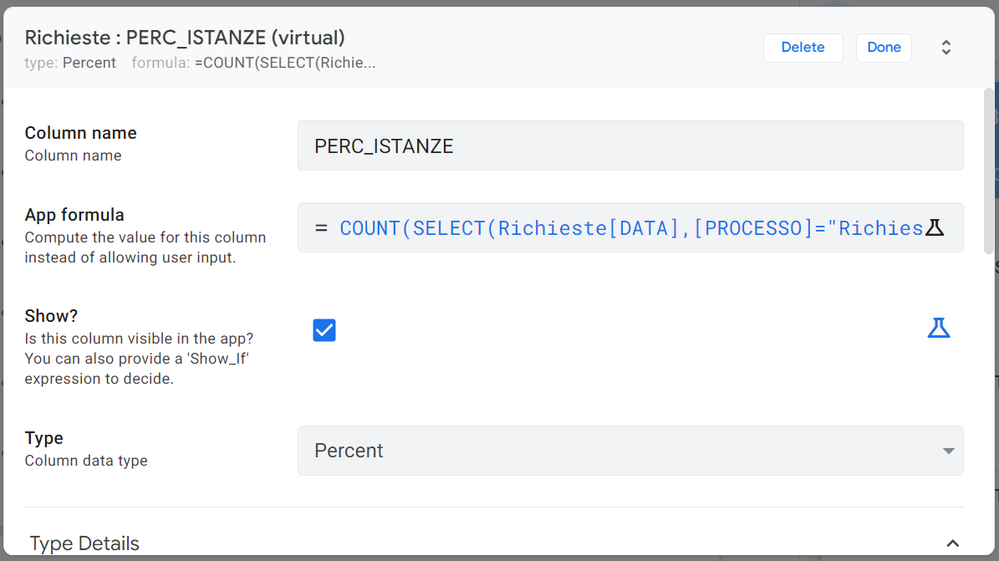Viewport: 999px width, 561px height.
Task: Click the Type Details heading
Action: tap(84, 543)
